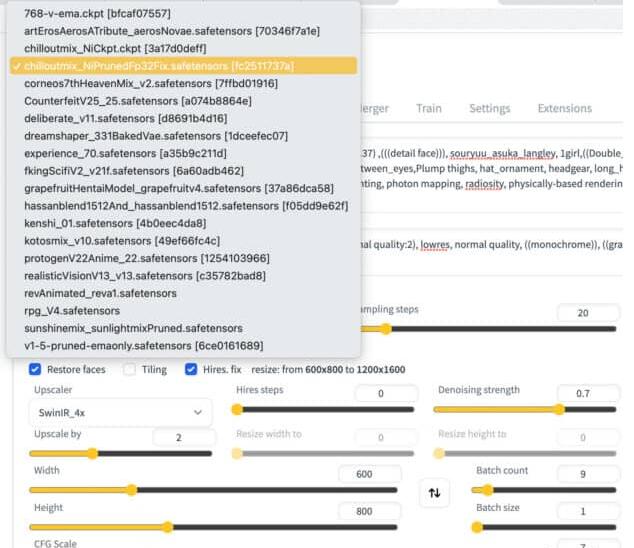Adjust the Batch count slider
This screenshot has width=634, height=548.
[x=544, y=490]
